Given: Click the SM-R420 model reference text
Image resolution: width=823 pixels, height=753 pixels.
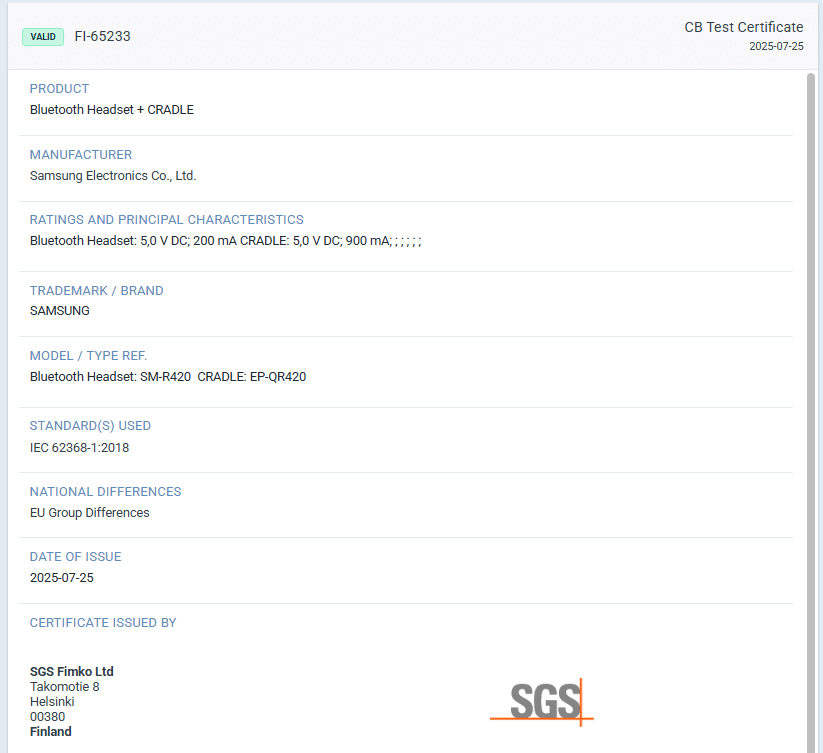Looking at the screenshot, I should [165, 377].
